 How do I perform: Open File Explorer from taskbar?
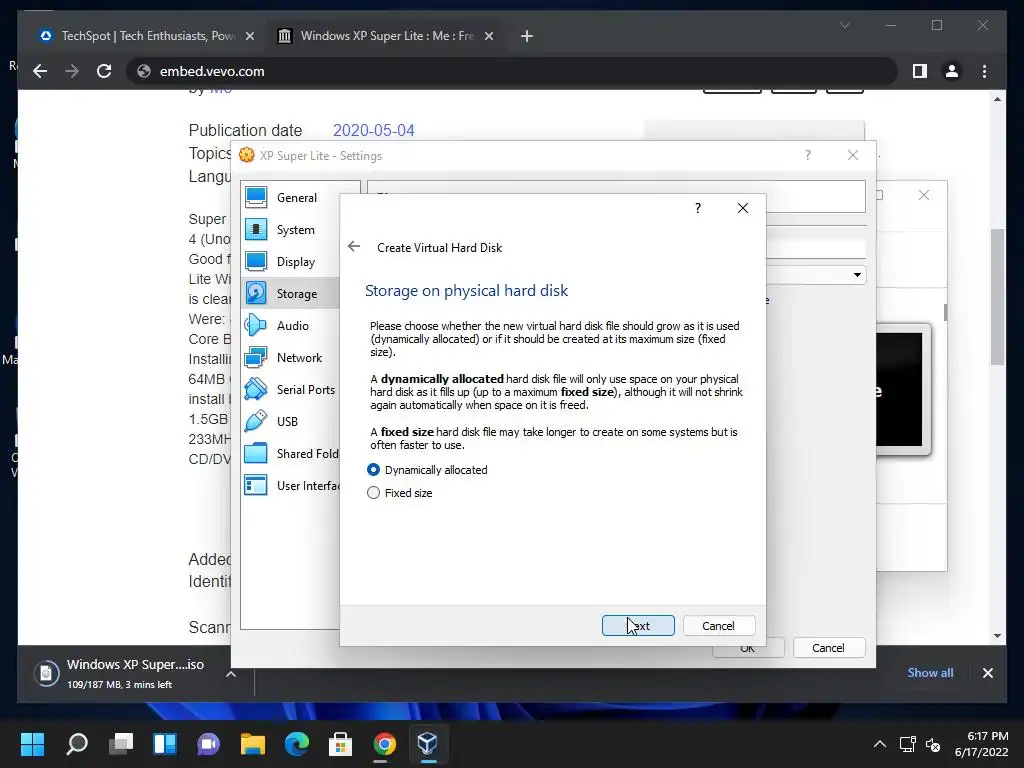point(253,743)
